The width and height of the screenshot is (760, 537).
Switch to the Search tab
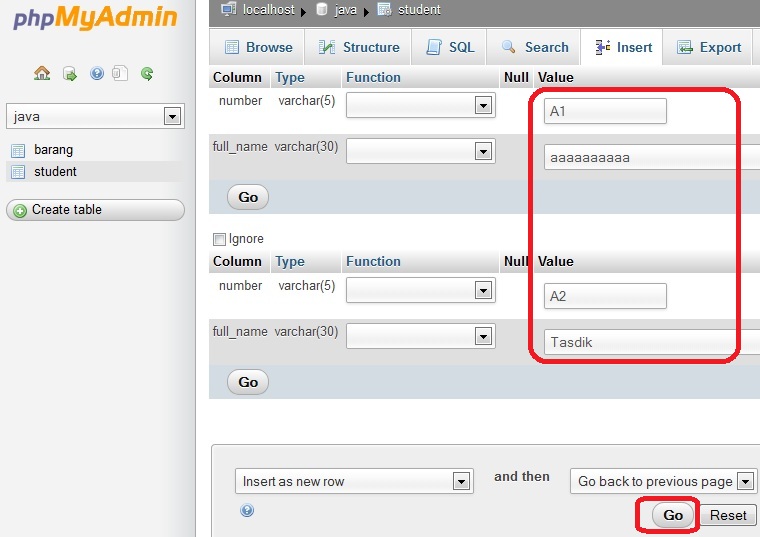(534, 47)
